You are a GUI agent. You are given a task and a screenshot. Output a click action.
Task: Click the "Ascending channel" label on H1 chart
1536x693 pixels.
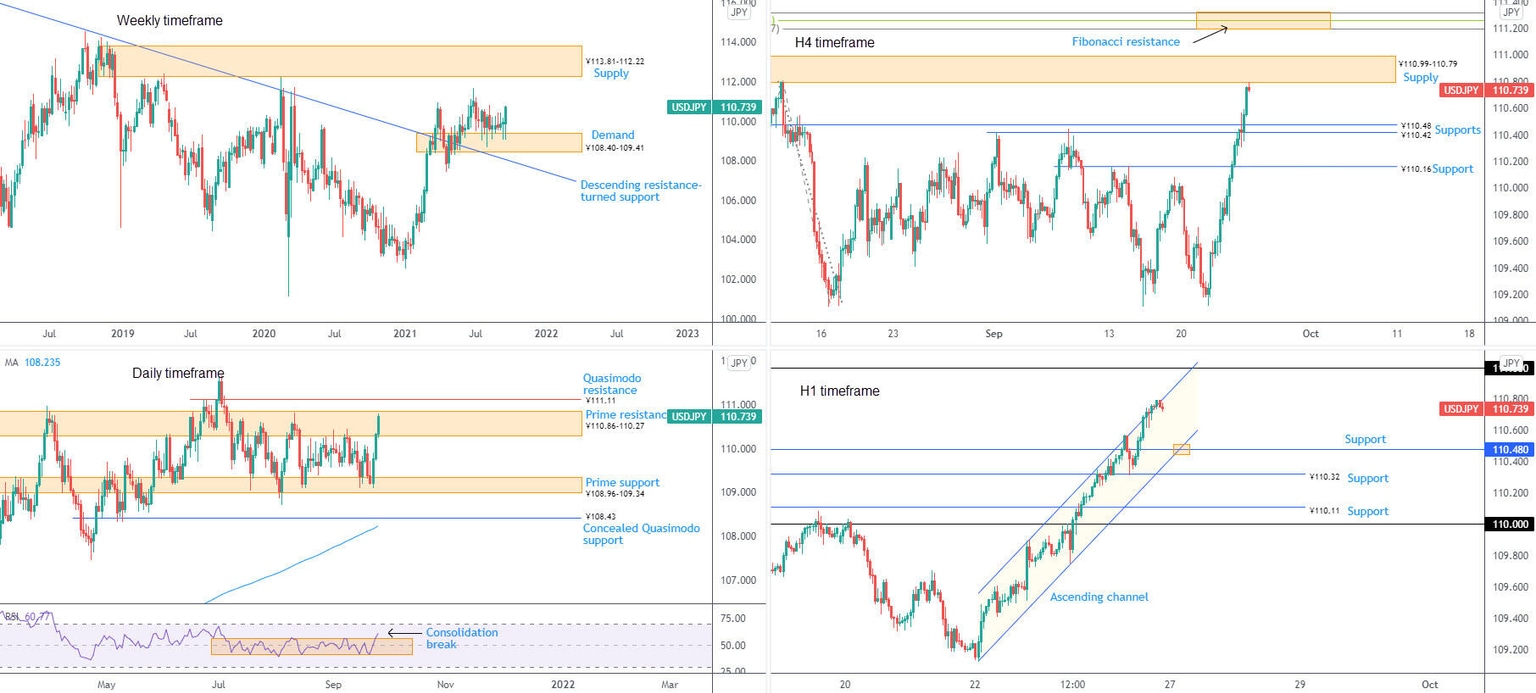coord(1098,597)
